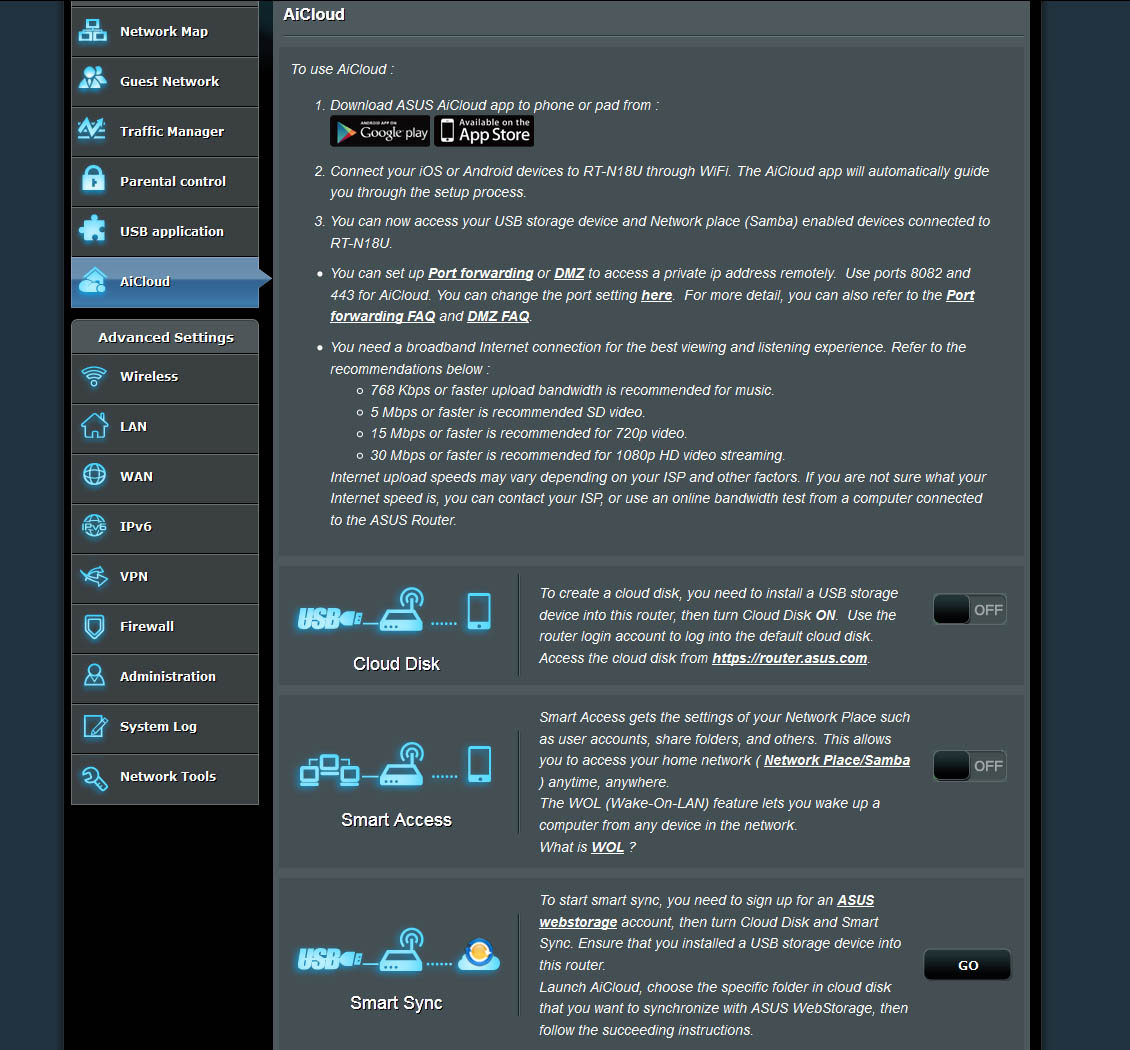This screenshot has width=1130, height=1050.
Task: Click the Firewall shield icon
Action: point(94,626)
